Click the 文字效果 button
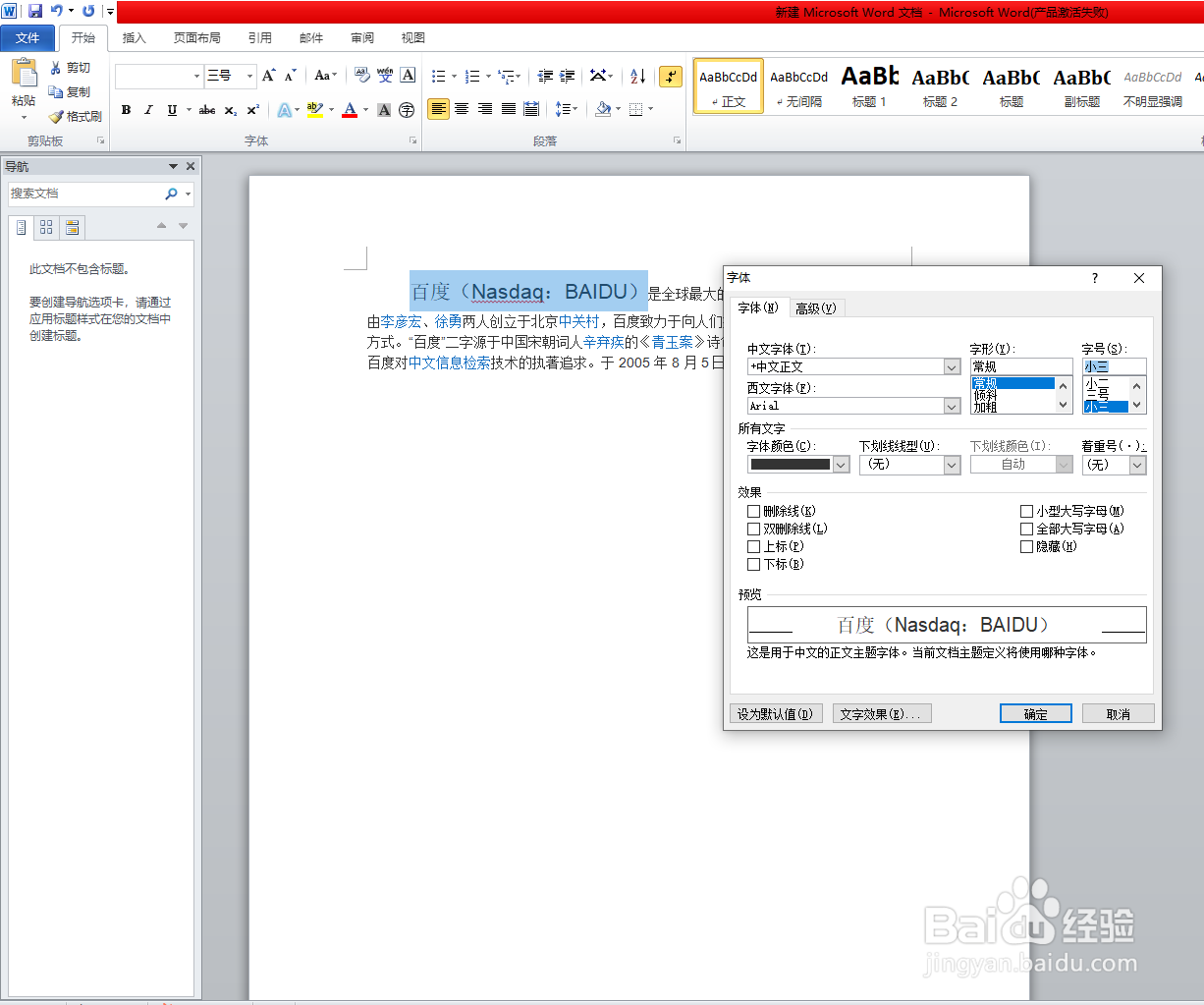This screenshot has width=1204, height=1005. pyautogui.click(x=882, y=714)
